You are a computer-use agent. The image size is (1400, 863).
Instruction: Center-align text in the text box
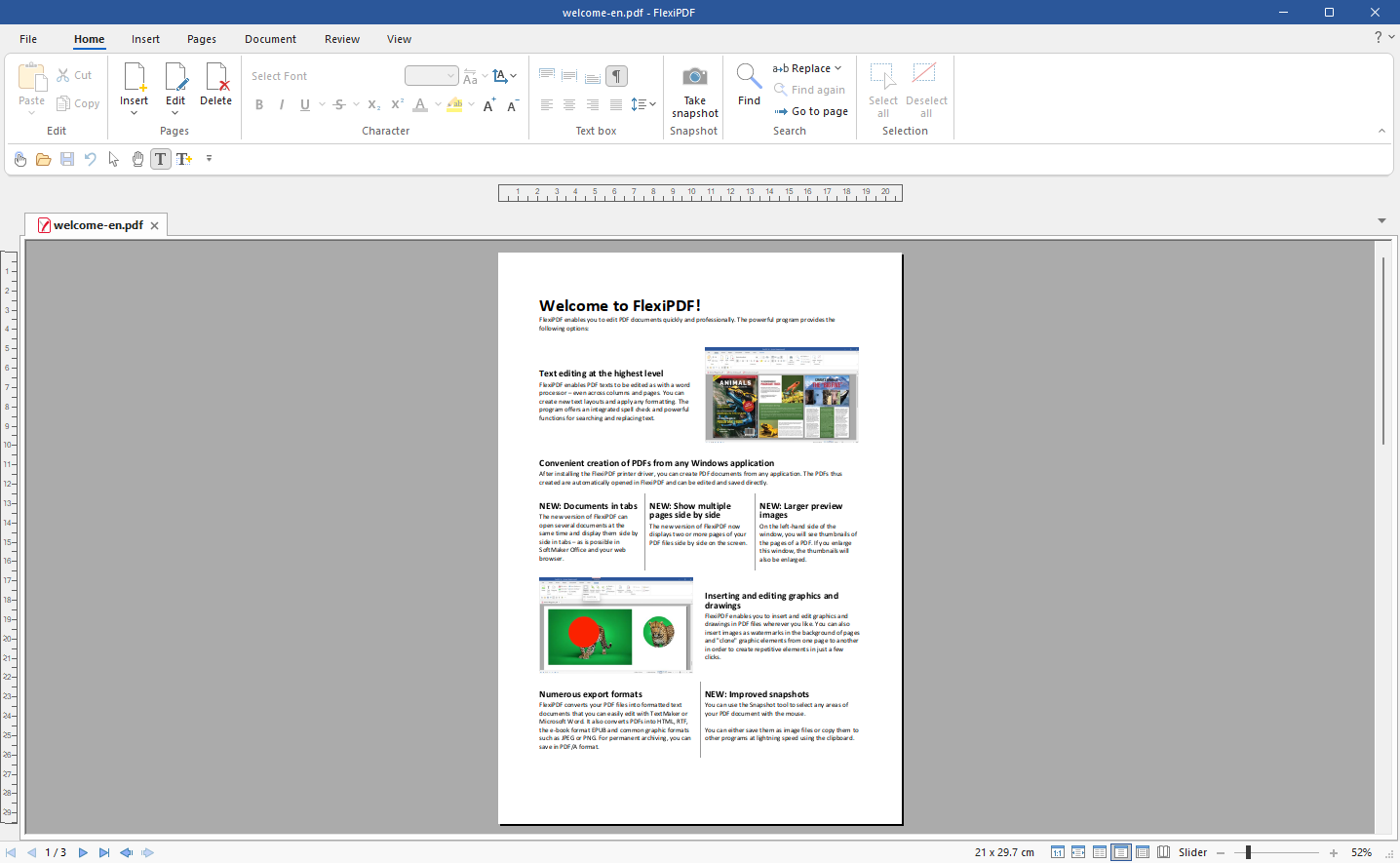click(569, 104)
